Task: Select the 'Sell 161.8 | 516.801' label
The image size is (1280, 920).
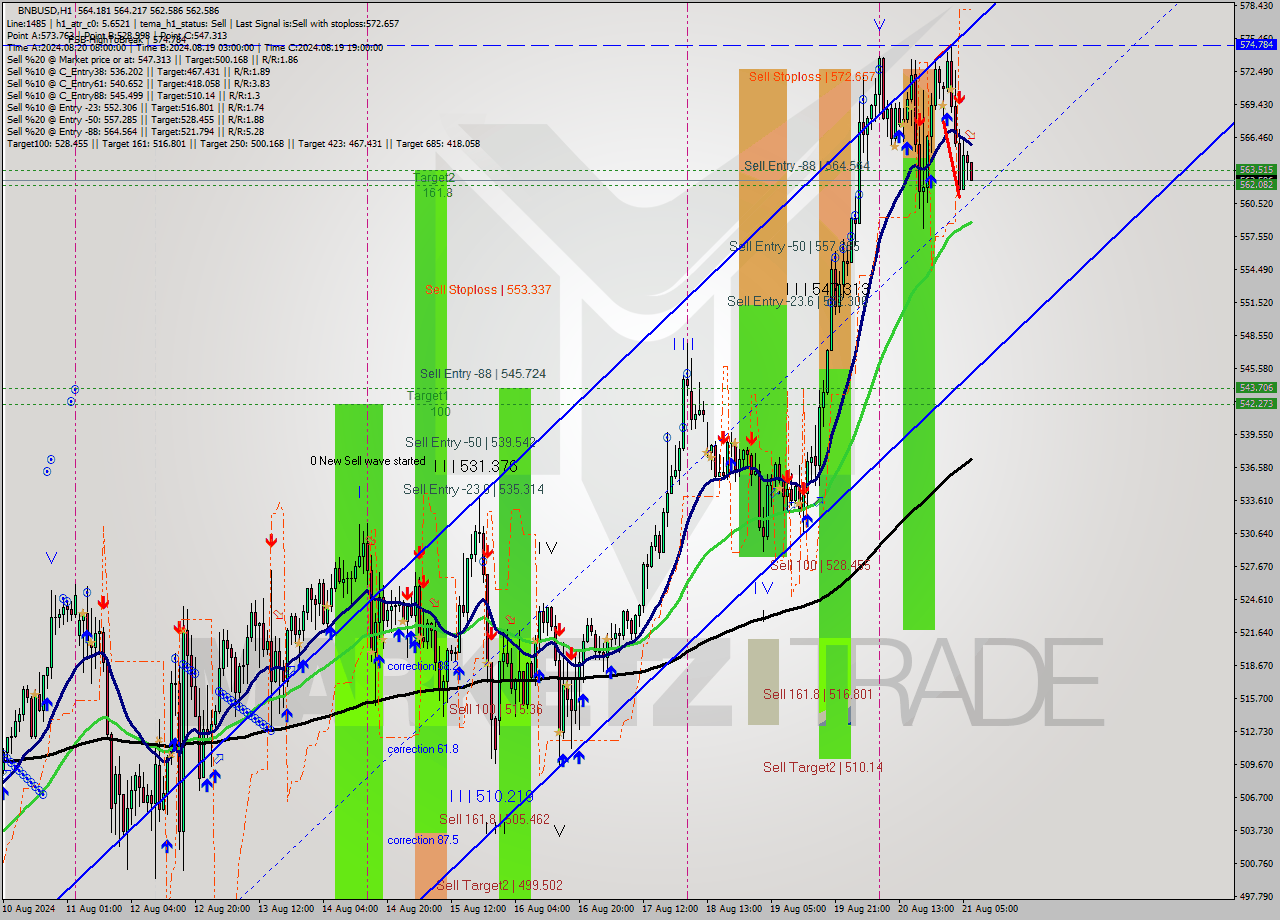Action: [x=818, y=693]
